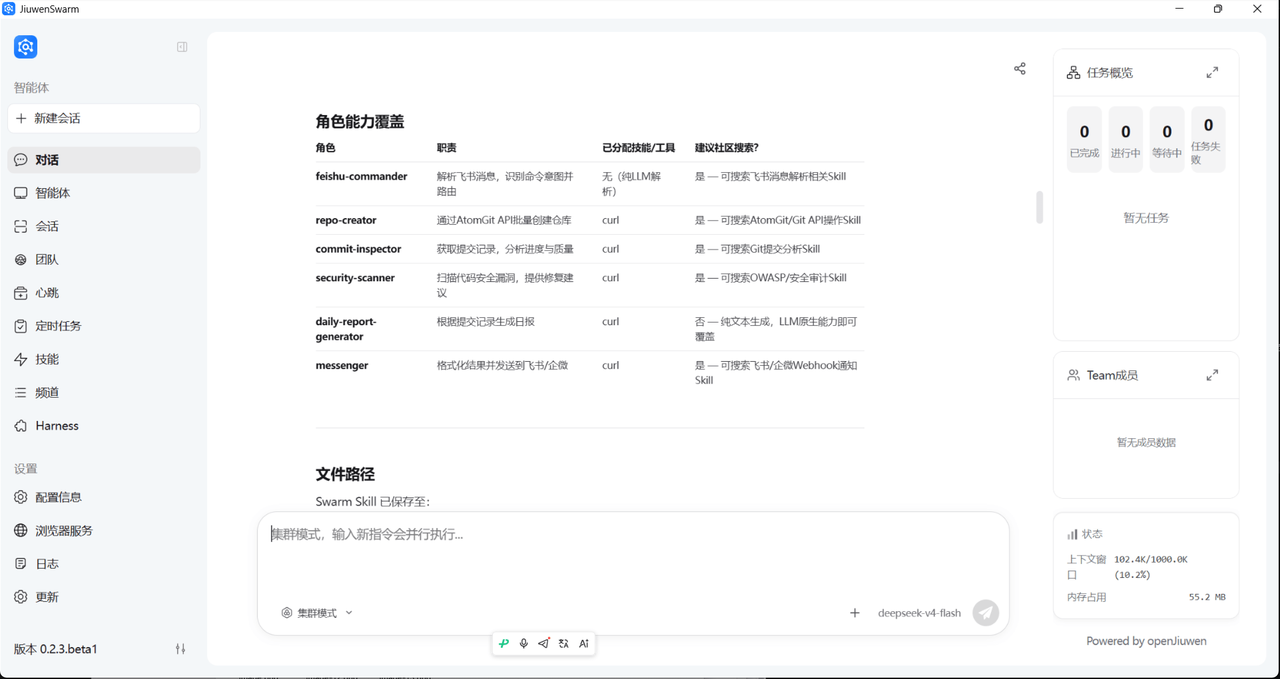Select the deepseek-v4-flash model label
1280x679 pixels.
pos(919,613)
